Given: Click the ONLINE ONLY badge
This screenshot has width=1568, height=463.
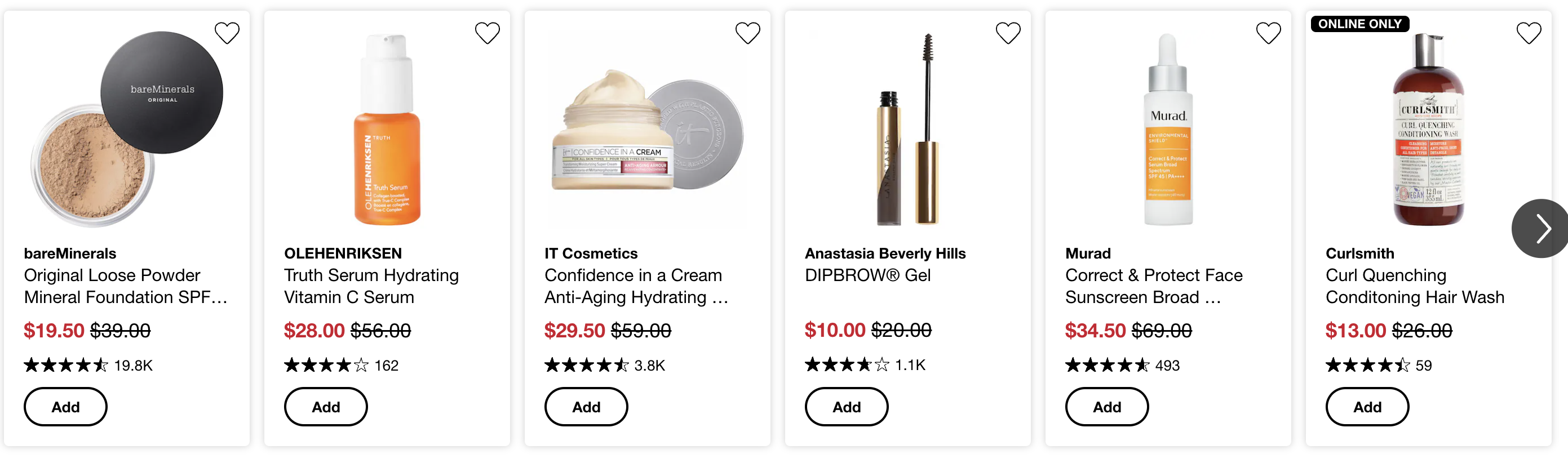Looking at the screenshot, I should (1360, 24).
